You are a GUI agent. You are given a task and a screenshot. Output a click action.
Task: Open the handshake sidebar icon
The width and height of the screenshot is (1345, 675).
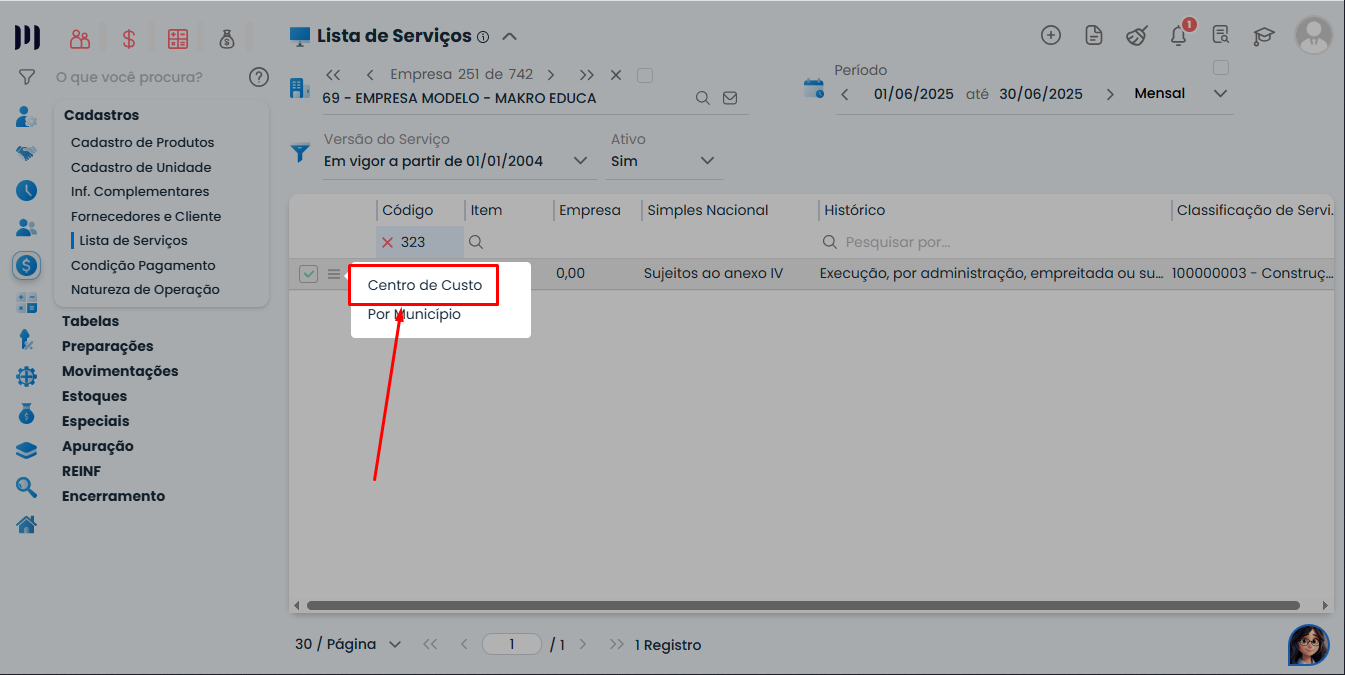point(27,153)
